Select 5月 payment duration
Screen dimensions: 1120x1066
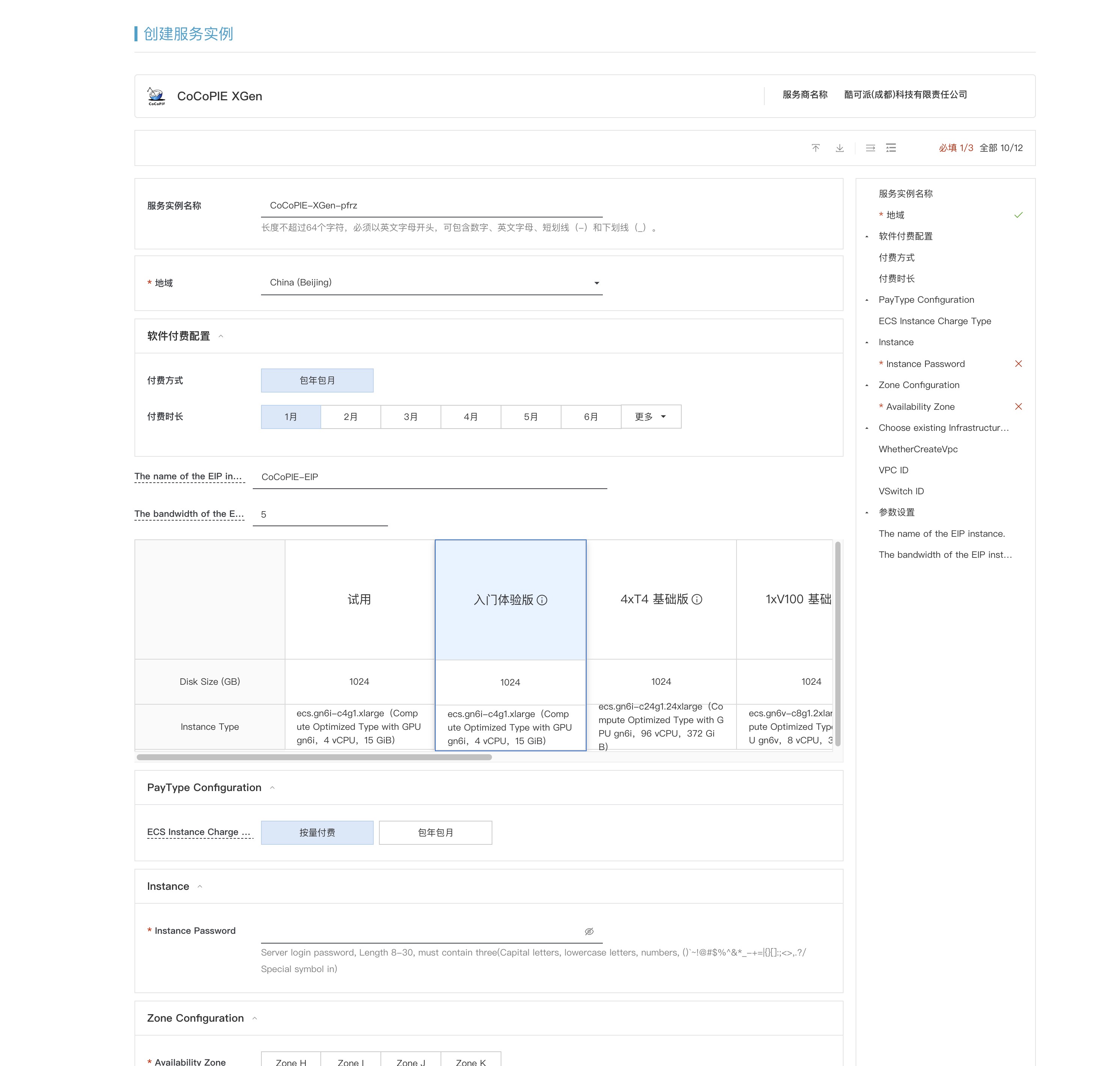click(531, 417)
